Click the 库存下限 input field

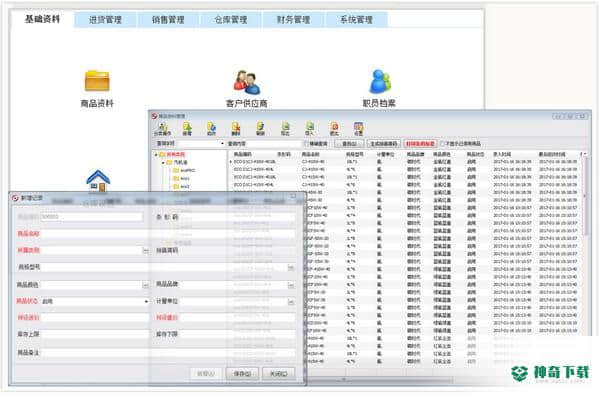(x=237, y=334)
